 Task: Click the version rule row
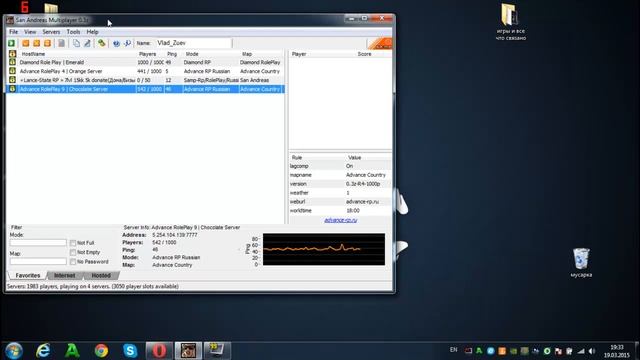point(340,184)
